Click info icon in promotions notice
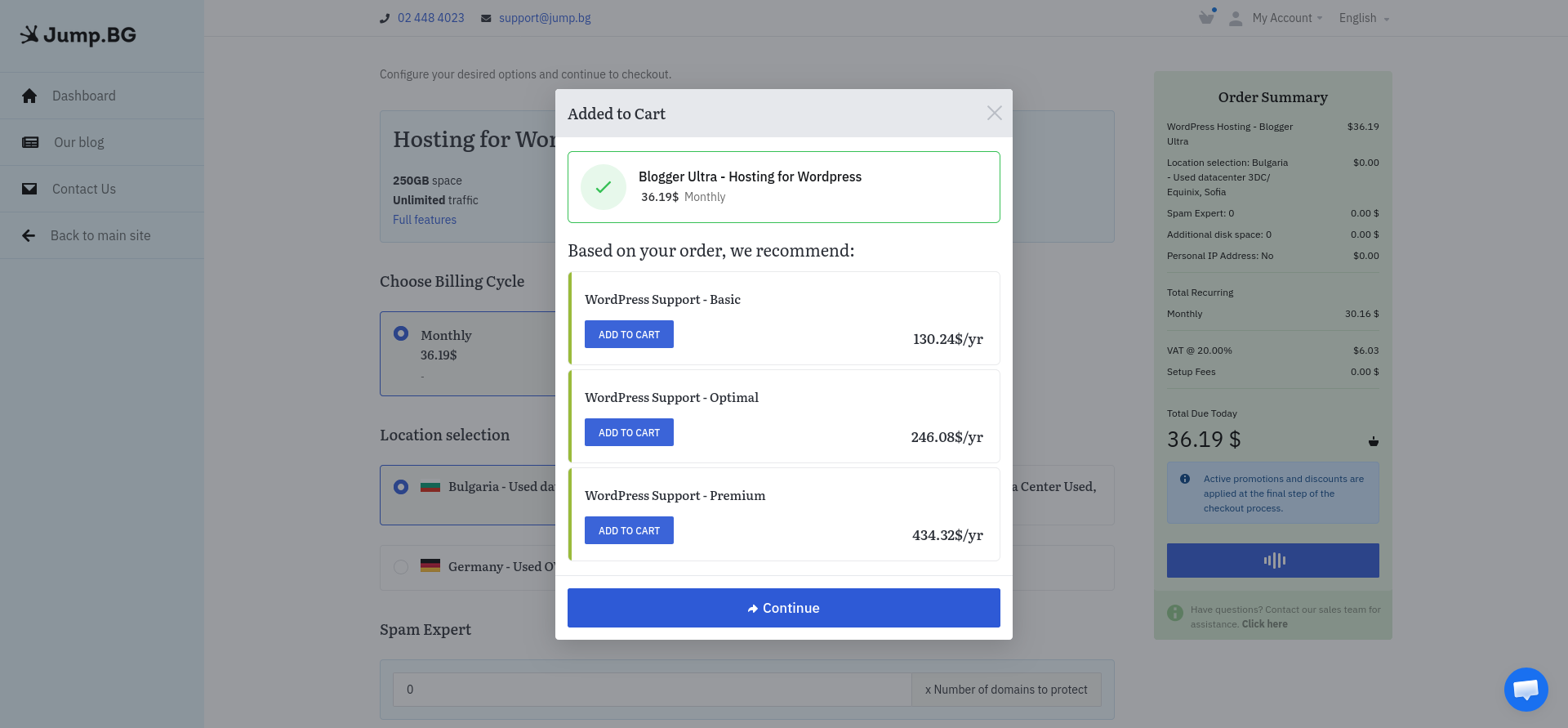Screen dimensions: 1568x728 point(1185,479)
